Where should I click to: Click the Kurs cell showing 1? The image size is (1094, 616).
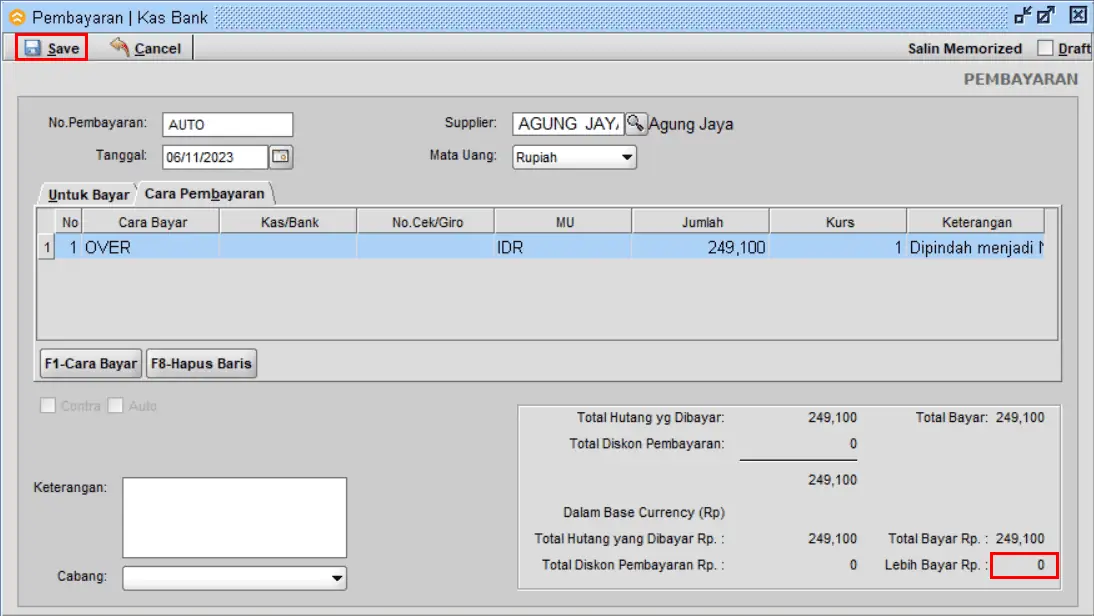839,247
